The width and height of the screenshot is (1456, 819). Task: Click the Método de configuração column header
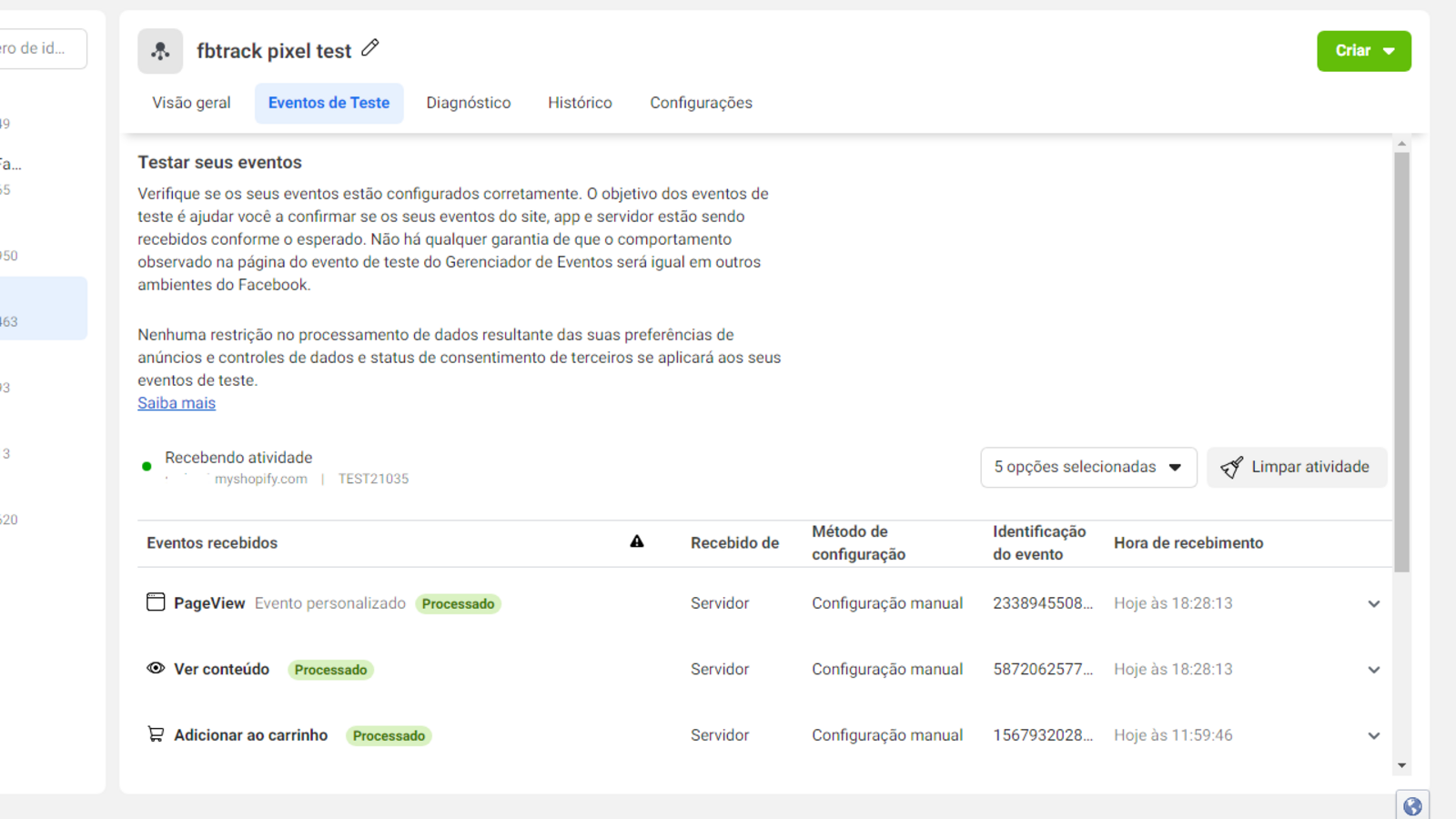point(858,542)
